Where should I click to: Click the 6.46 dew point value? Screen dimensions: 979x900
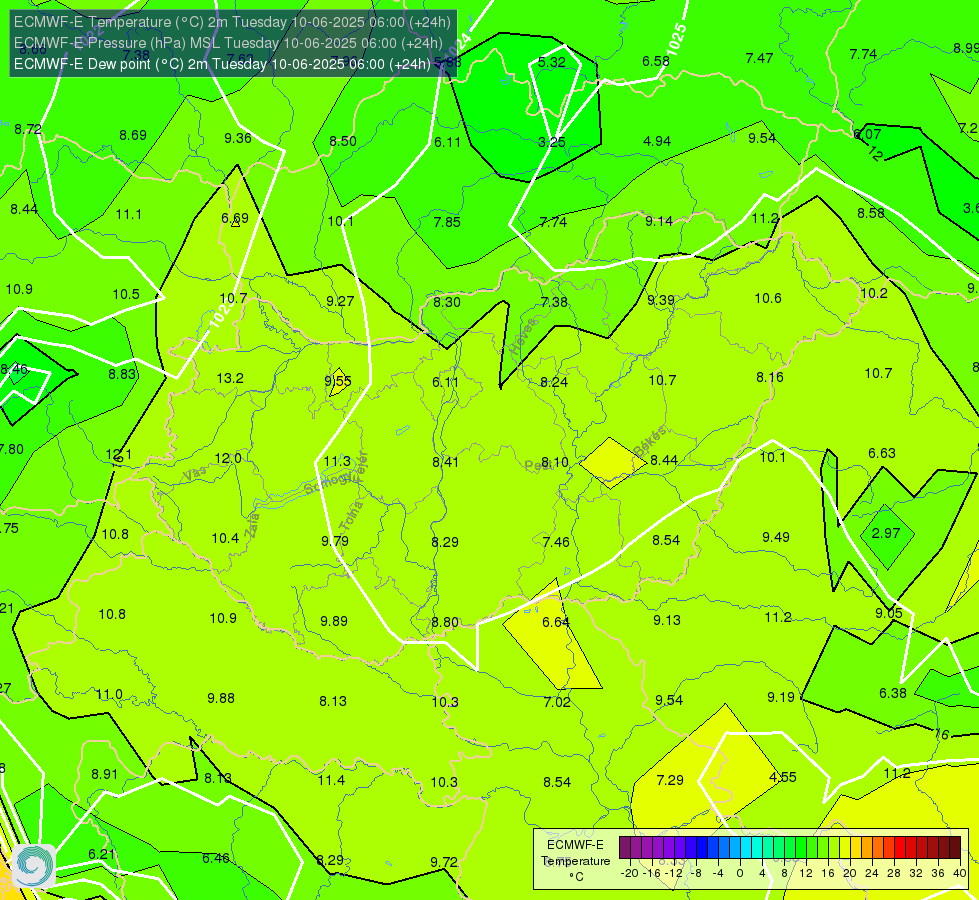[x=216, y=858]
